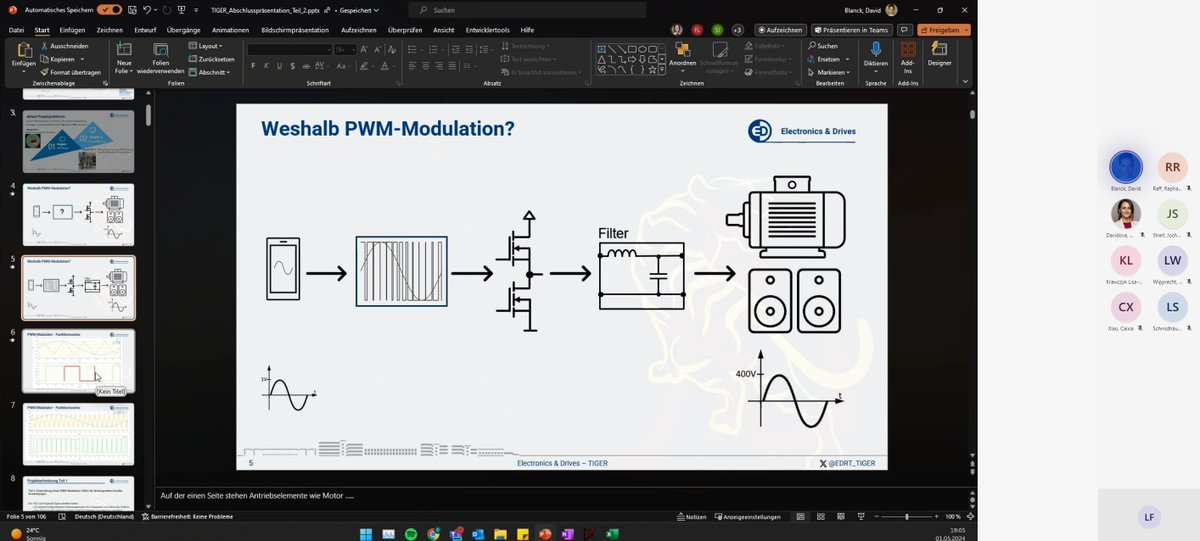The height and width of the screenshot is (541, 1200).
Task: Click Deutsch (Deutschland) language indicator
Action: tap(103, 517)
